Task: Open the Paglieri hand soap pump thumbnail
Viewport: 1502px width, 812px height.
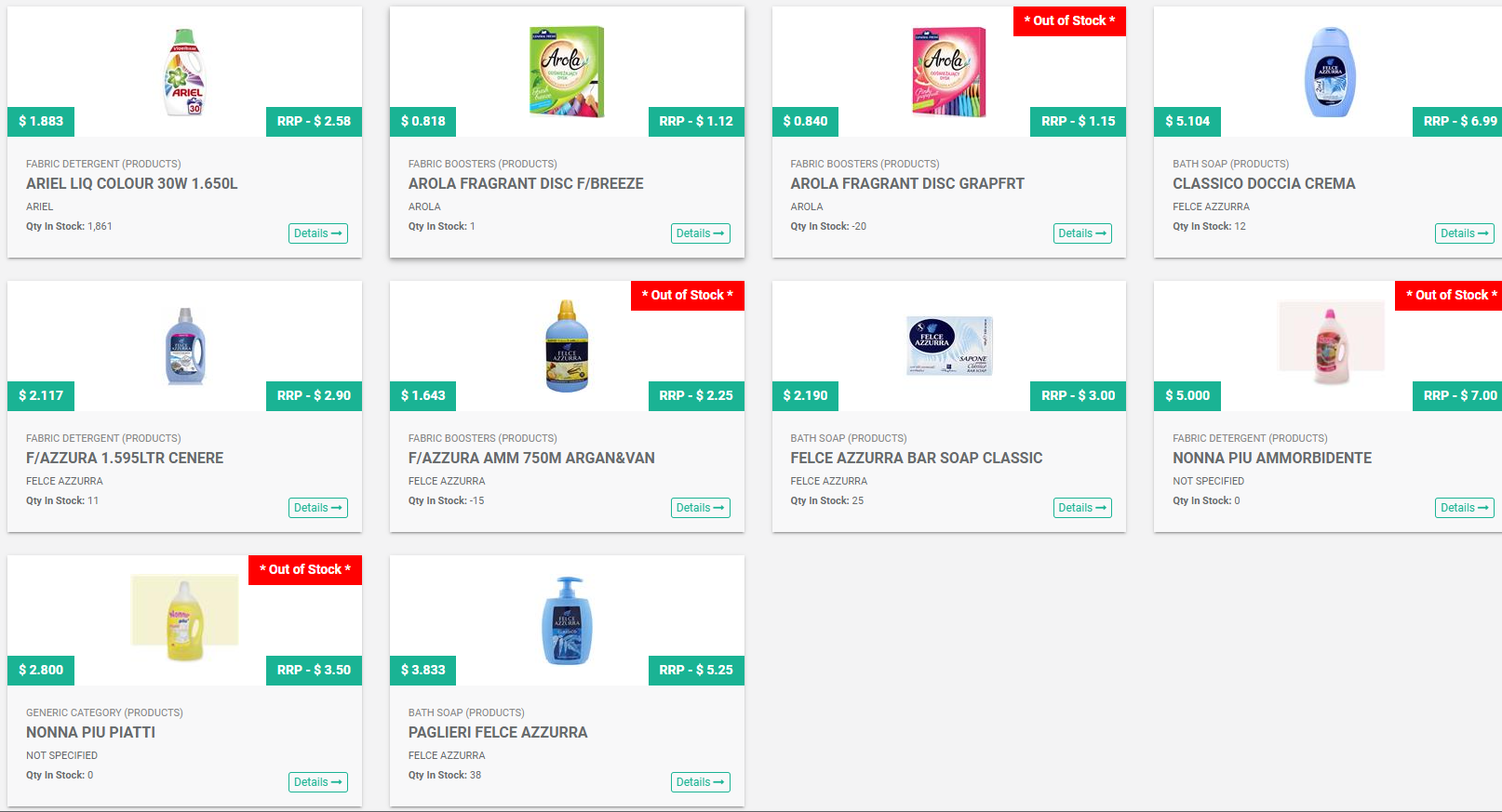Action: pyautogui.click(x=566, y=620)
